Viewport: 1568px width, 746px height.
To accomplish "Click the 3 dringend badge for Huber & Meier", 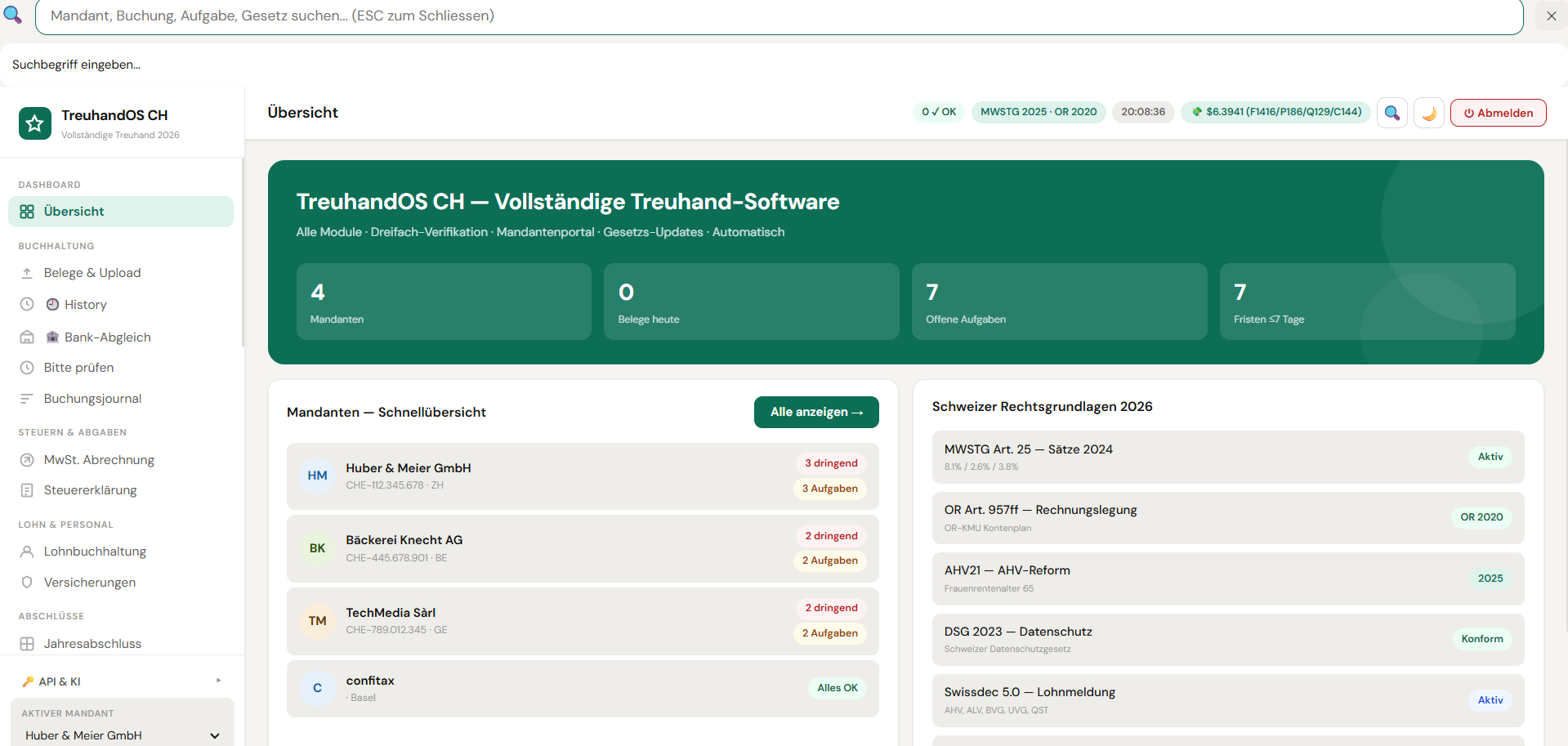I will (x=831, y=463).
